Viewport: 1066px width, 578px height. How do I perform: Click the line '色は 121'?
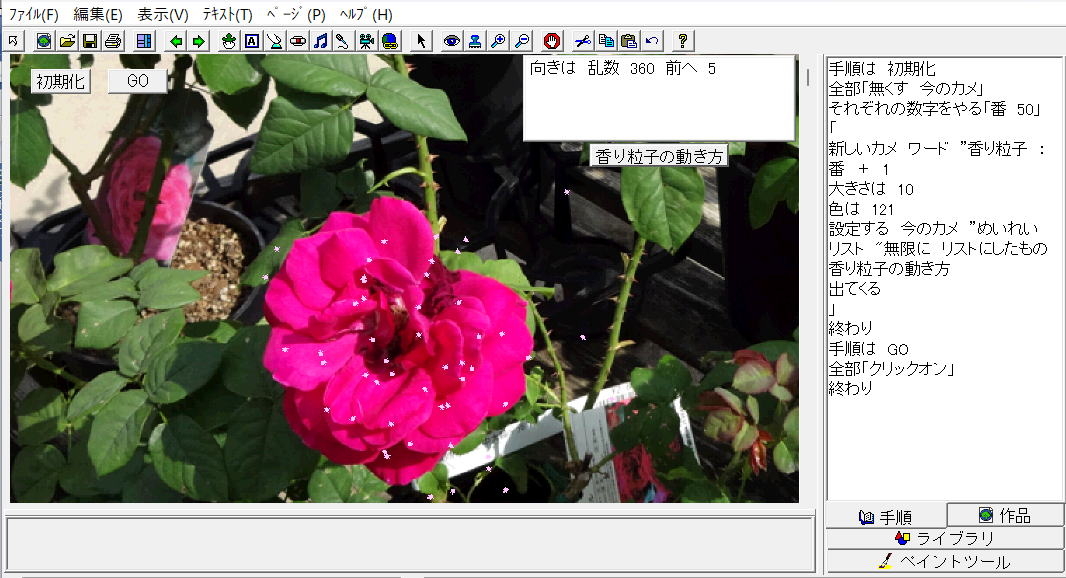(861, 209)
